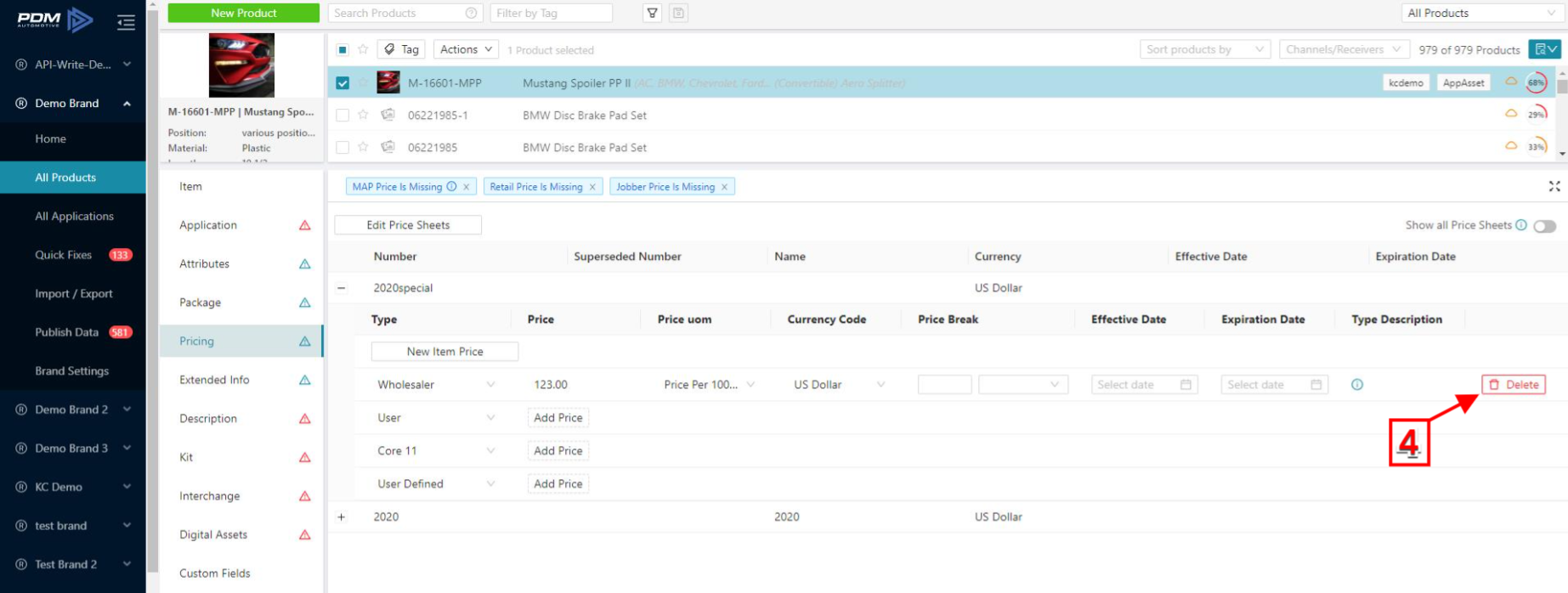This screenshot has height=593, width=1568.
Task: Toggle Show all Price Sheets switch
Action: click(1545, 226)
